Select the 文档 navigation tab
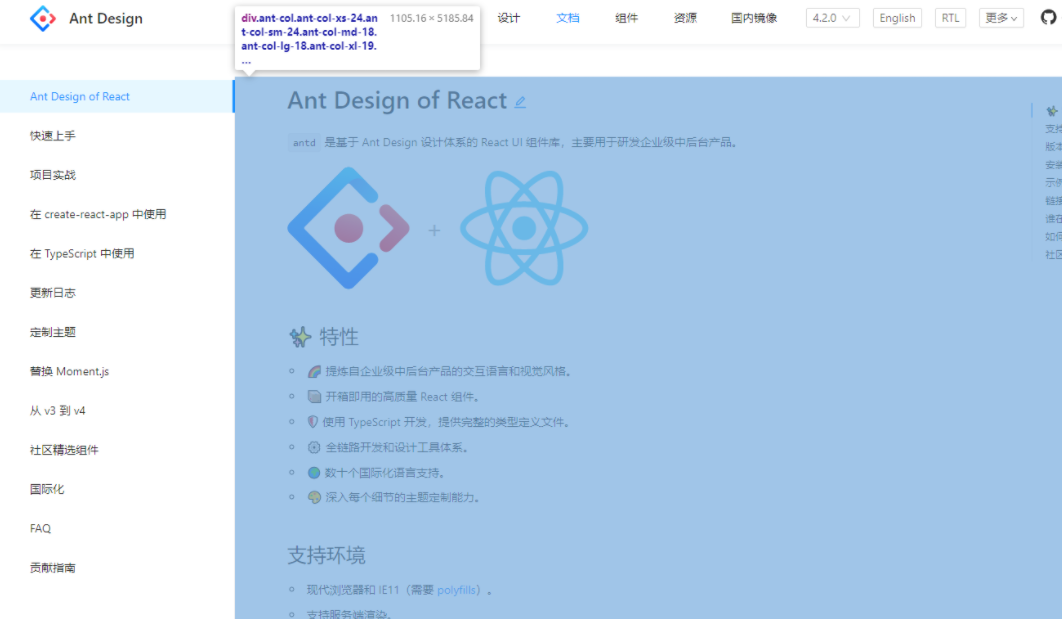 pyautogui.click(x=568, y=18)
